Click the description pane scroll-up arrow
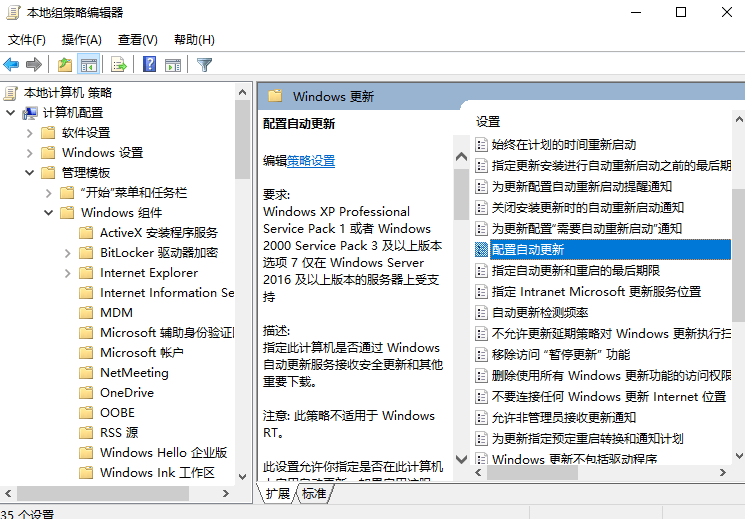Viewport: 745px width, 519px height. point(461,156)
